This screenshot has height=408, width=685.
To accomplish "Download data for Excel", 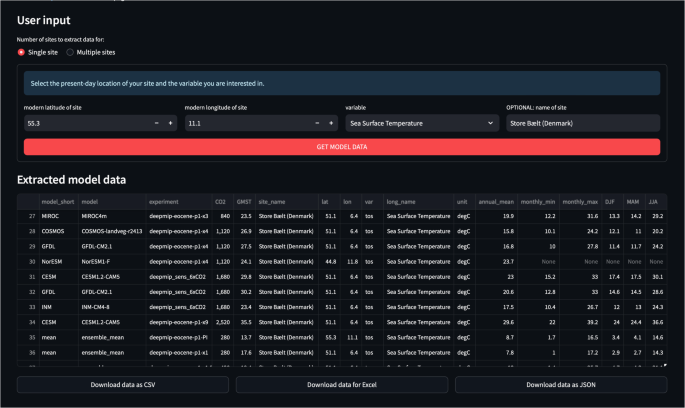I will pos(342,385).
